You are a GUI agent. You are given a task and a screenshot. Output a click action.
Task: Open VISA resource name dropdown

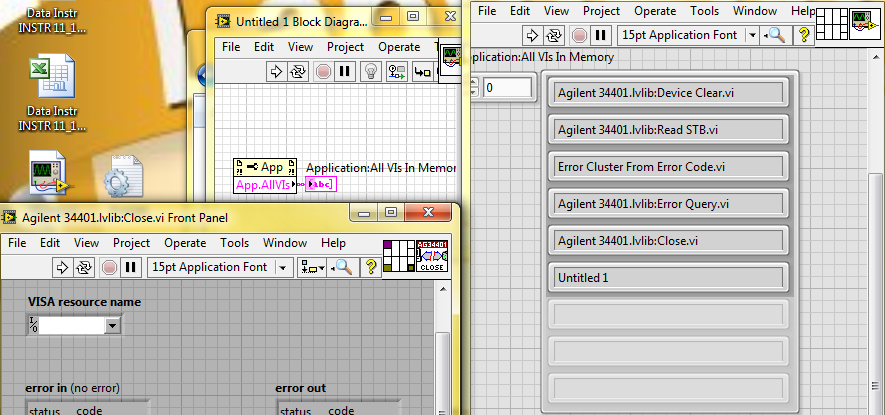[x=112, y=325]
